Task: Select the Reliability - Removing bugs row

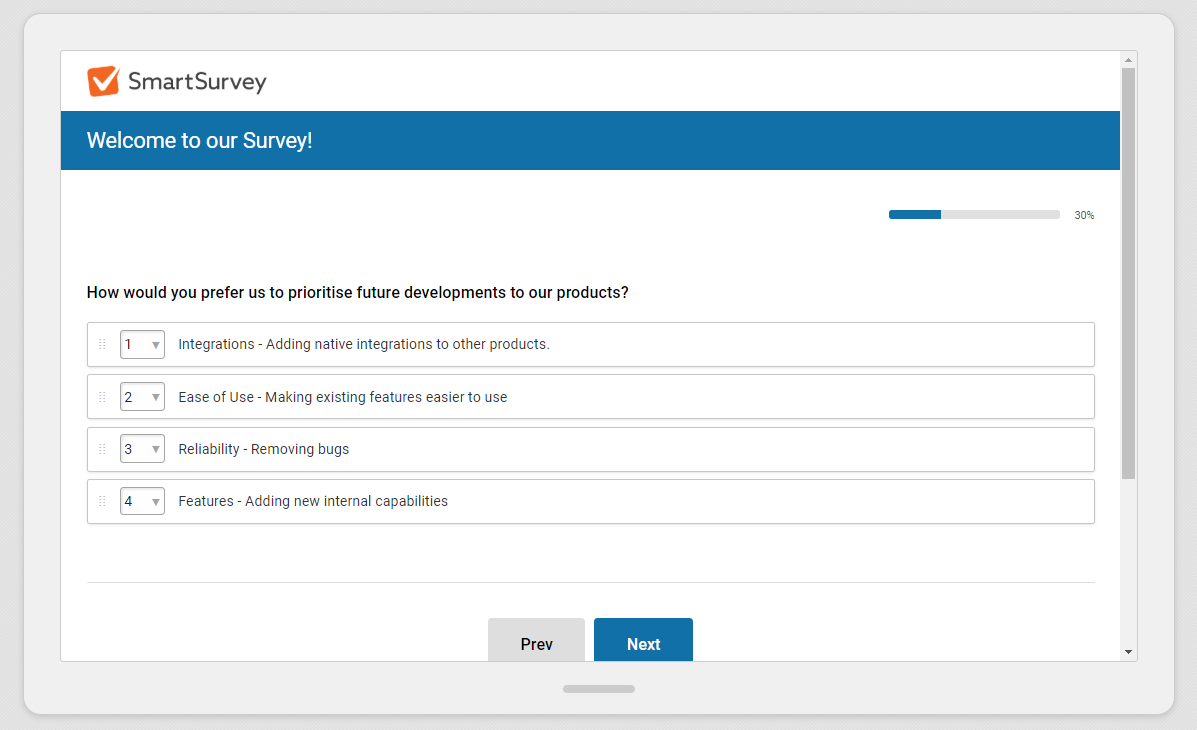Action: point(590,448)
